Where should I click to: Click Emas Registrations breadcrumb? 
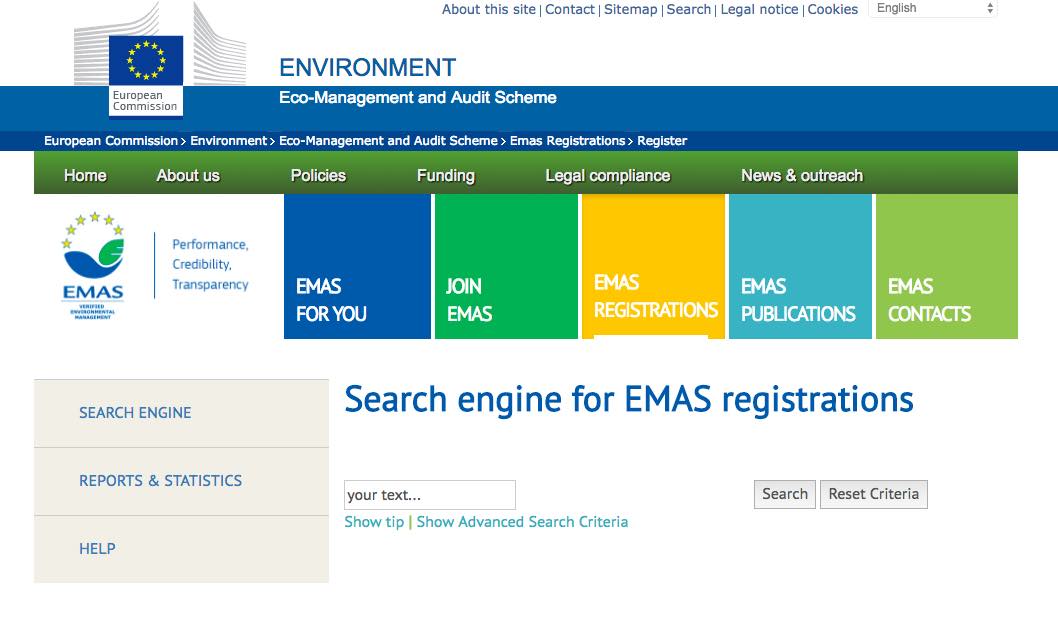[x=567, y=141]
